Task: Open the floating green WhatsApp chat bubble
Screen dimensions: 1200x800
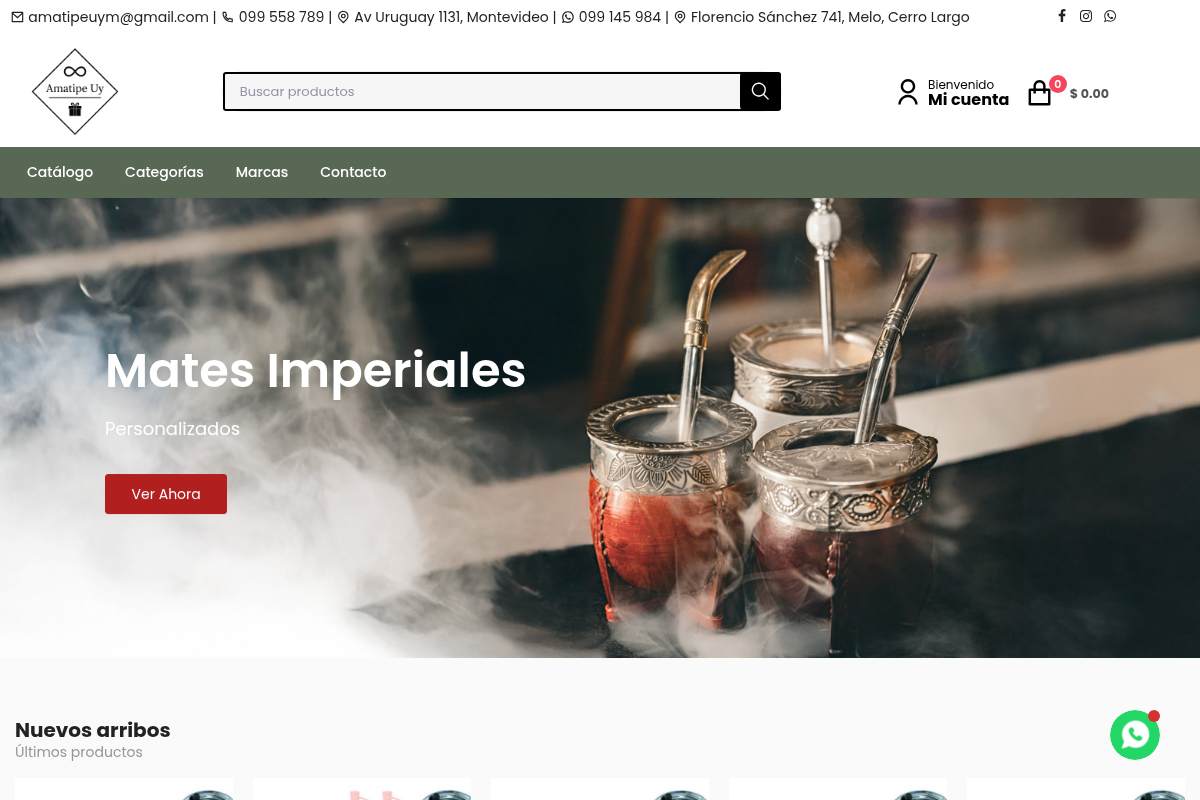Action: [1135, 735]
